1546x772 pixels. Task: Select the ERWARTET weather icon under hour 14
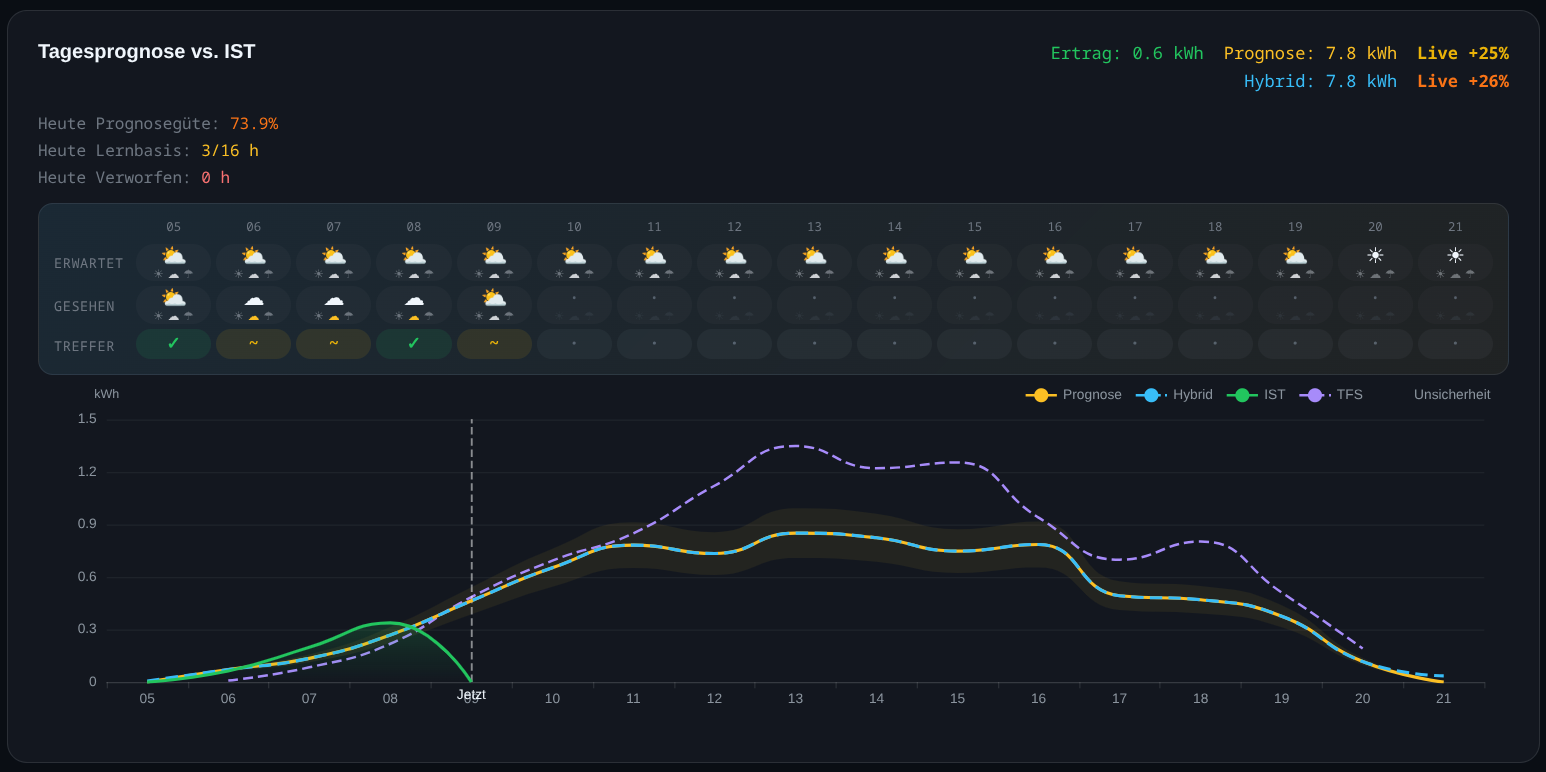tap(894, 256)
